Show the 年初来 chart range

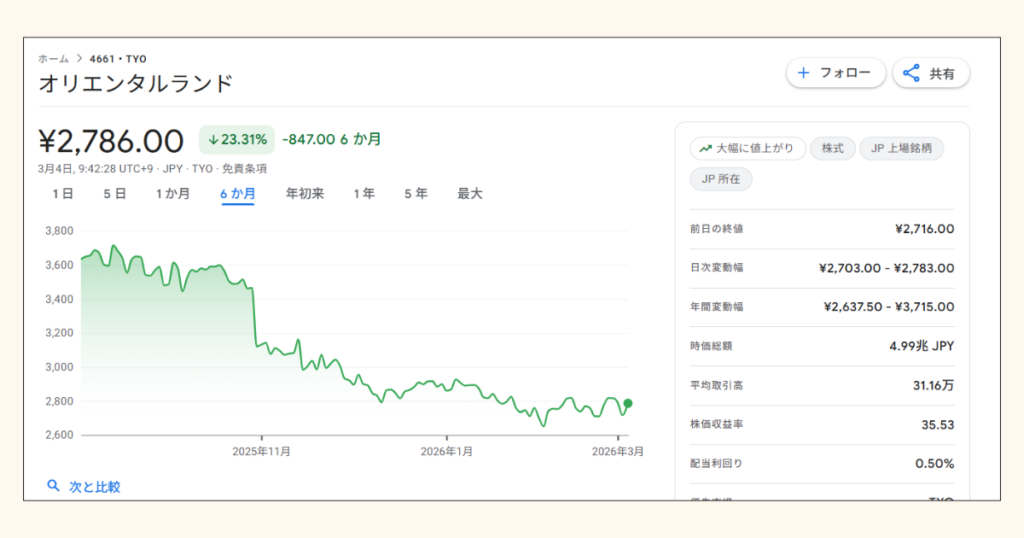coord(305,194)
